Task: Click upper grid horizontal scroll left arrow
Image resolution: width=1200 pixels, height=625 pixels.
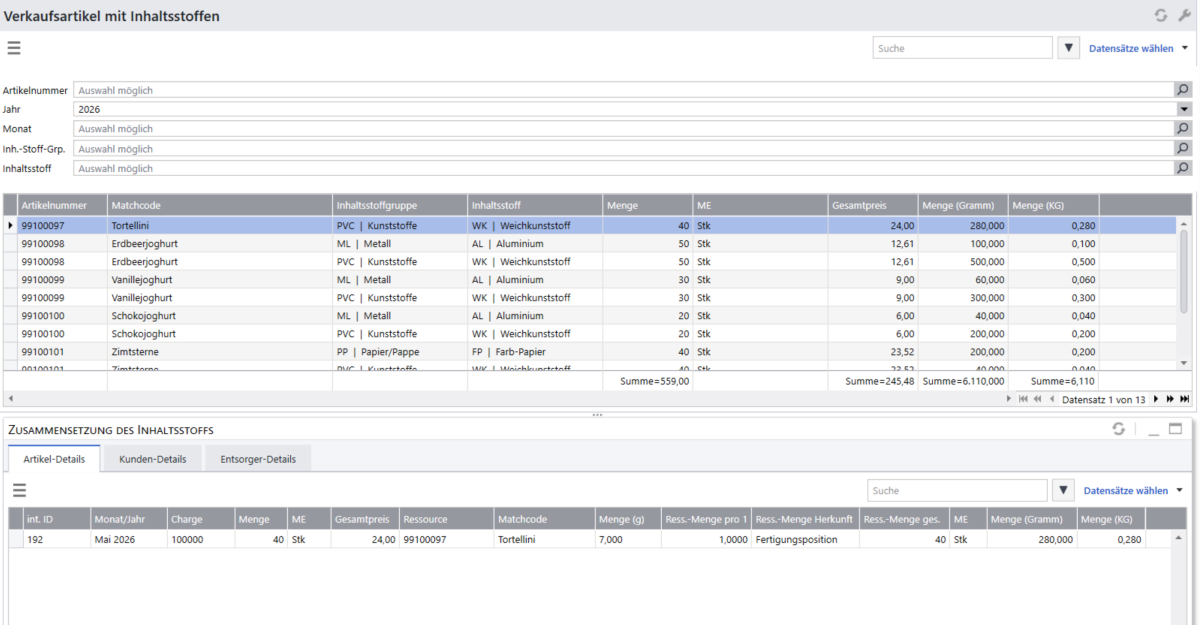Action: (x=11, y=399)
